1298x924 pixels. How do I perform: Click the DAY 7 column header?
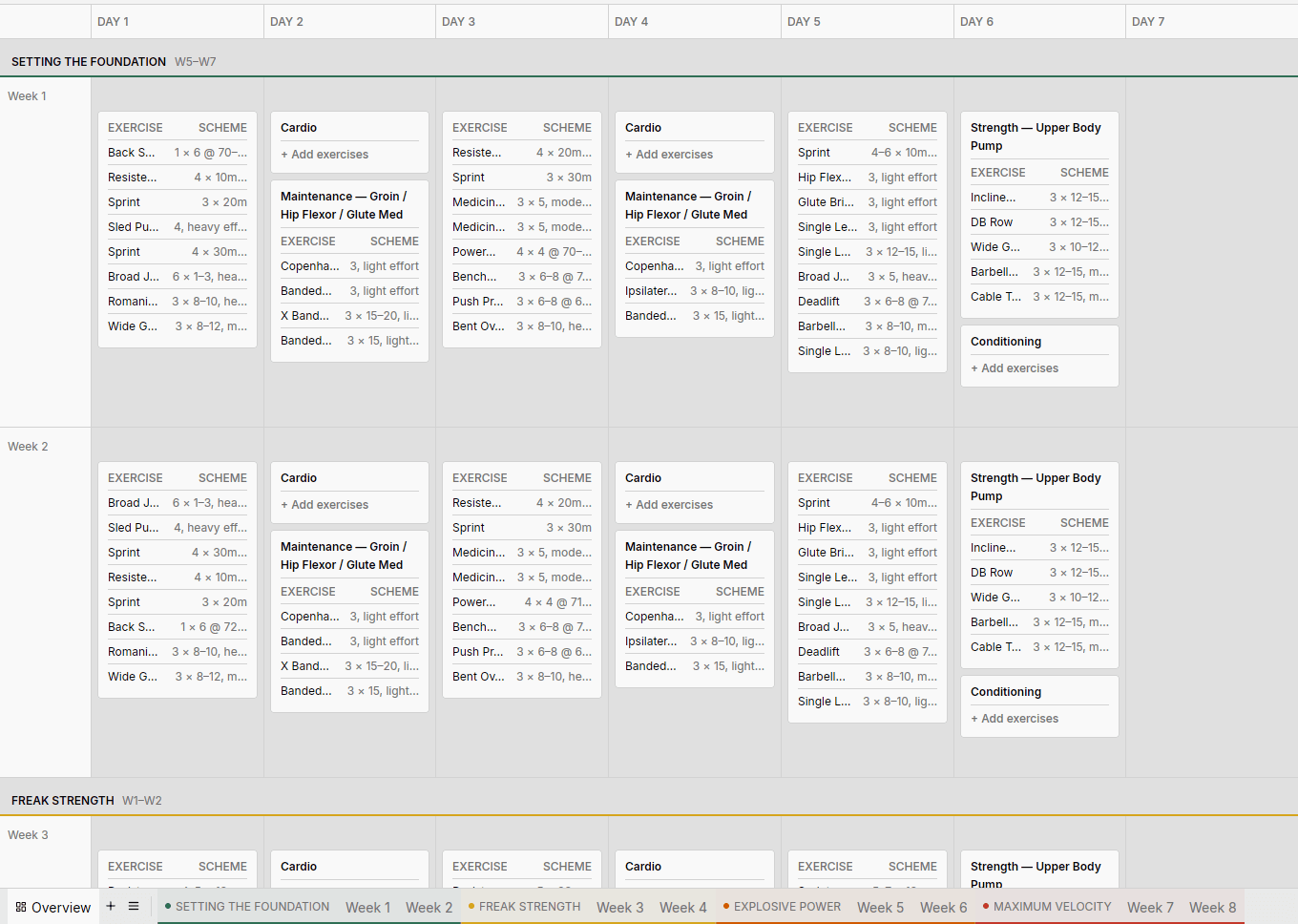click(1212, 21)
